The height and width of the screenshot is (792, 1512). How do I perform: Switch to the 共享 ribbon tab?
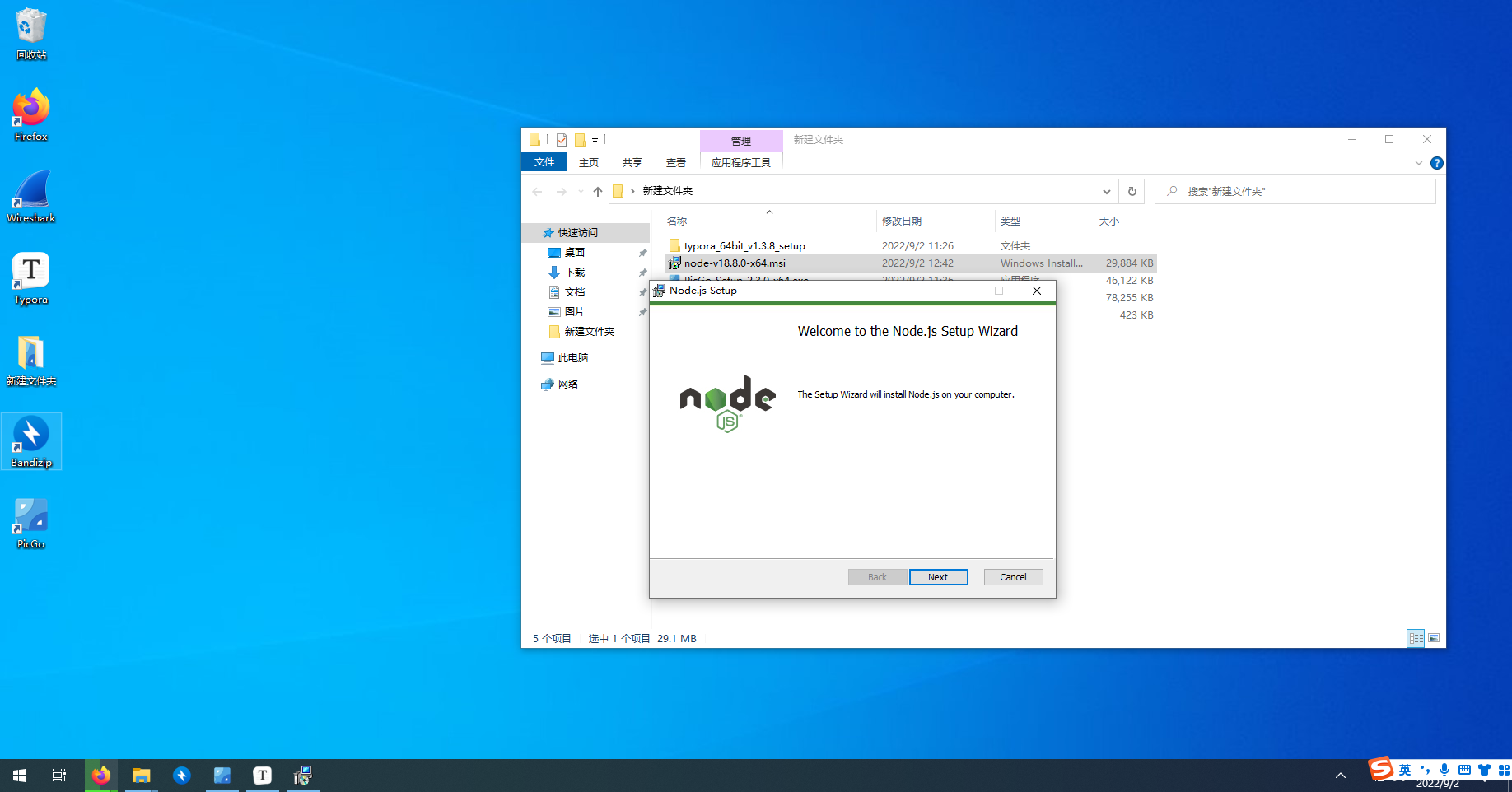click(632, 162)
